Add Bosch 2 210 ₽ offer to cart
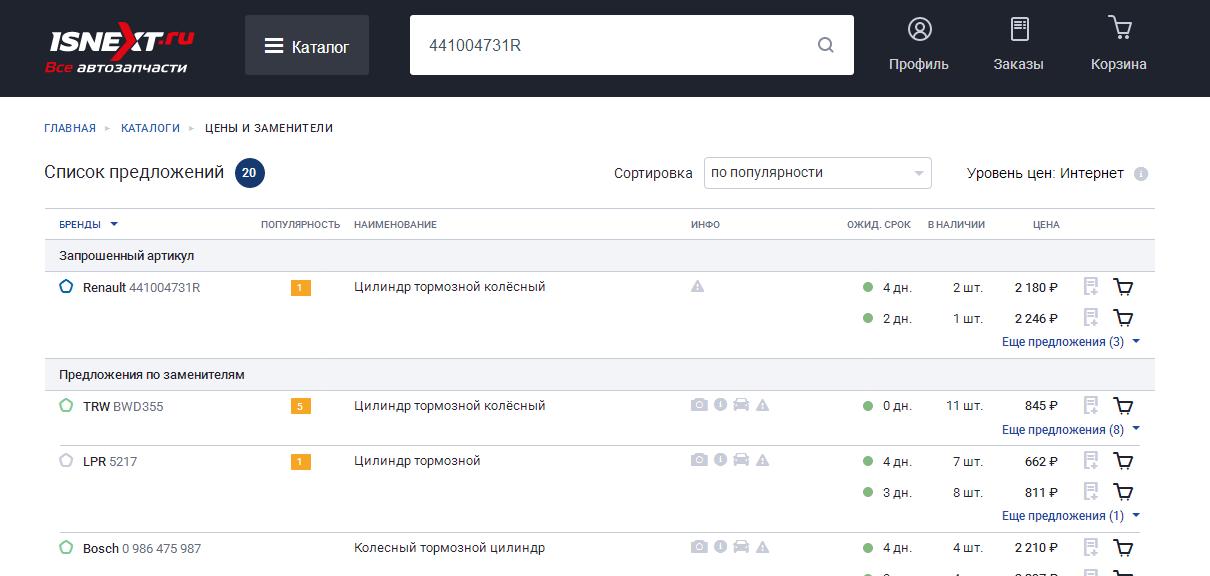Viewport: 1210px width, 576px height. coord(1123,548)
